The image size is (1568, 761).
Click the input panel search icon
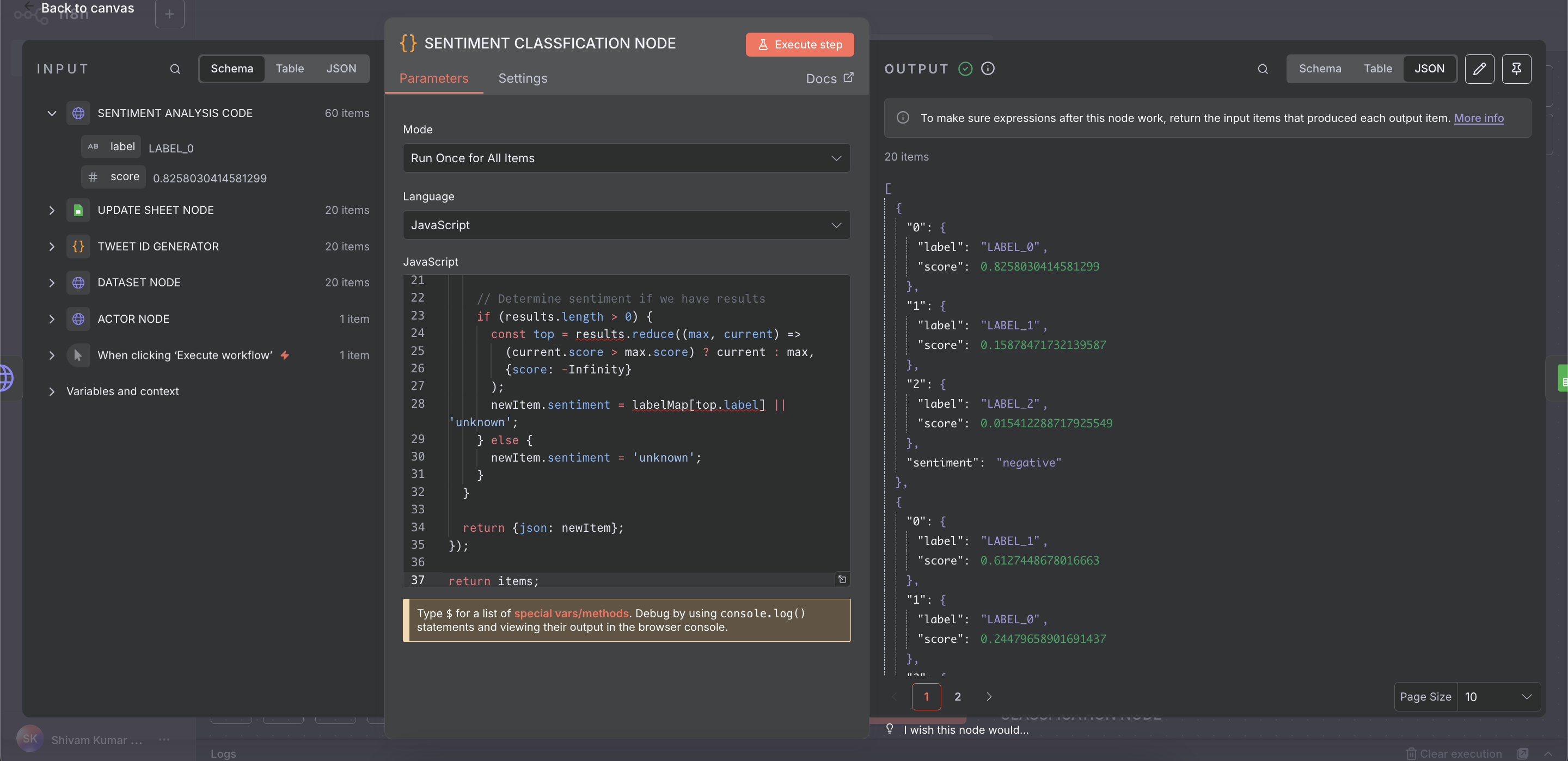175,69
